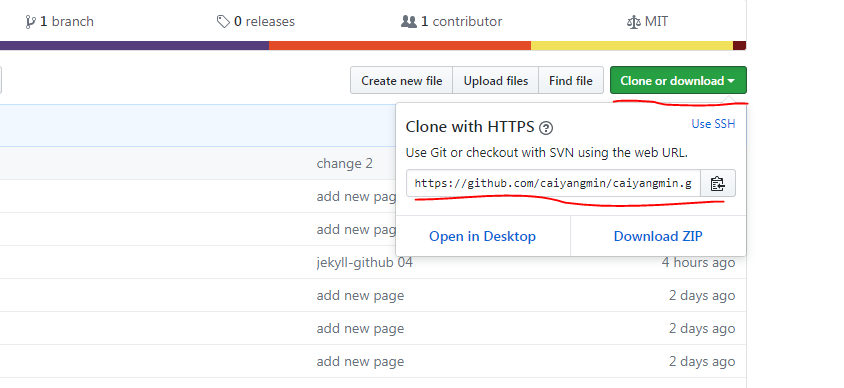Click Open in Desktop
The width and height of the screenshot is (844, 388).
click(482, 236)
